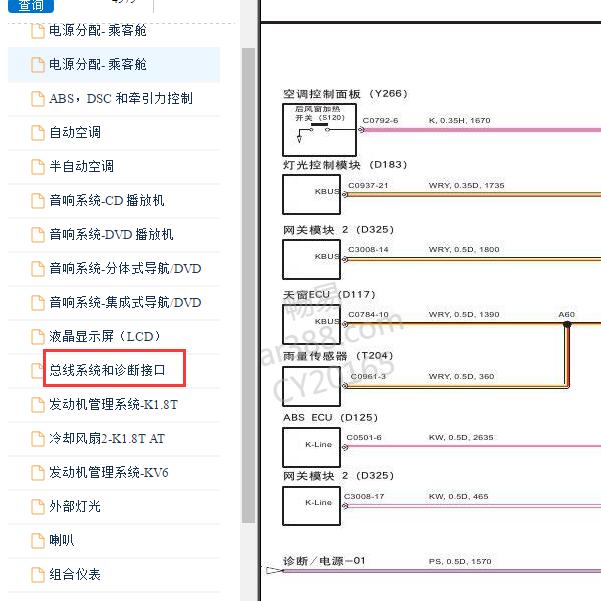Click connector label C0792-6
601x601 pixels.
pos(380,120)
